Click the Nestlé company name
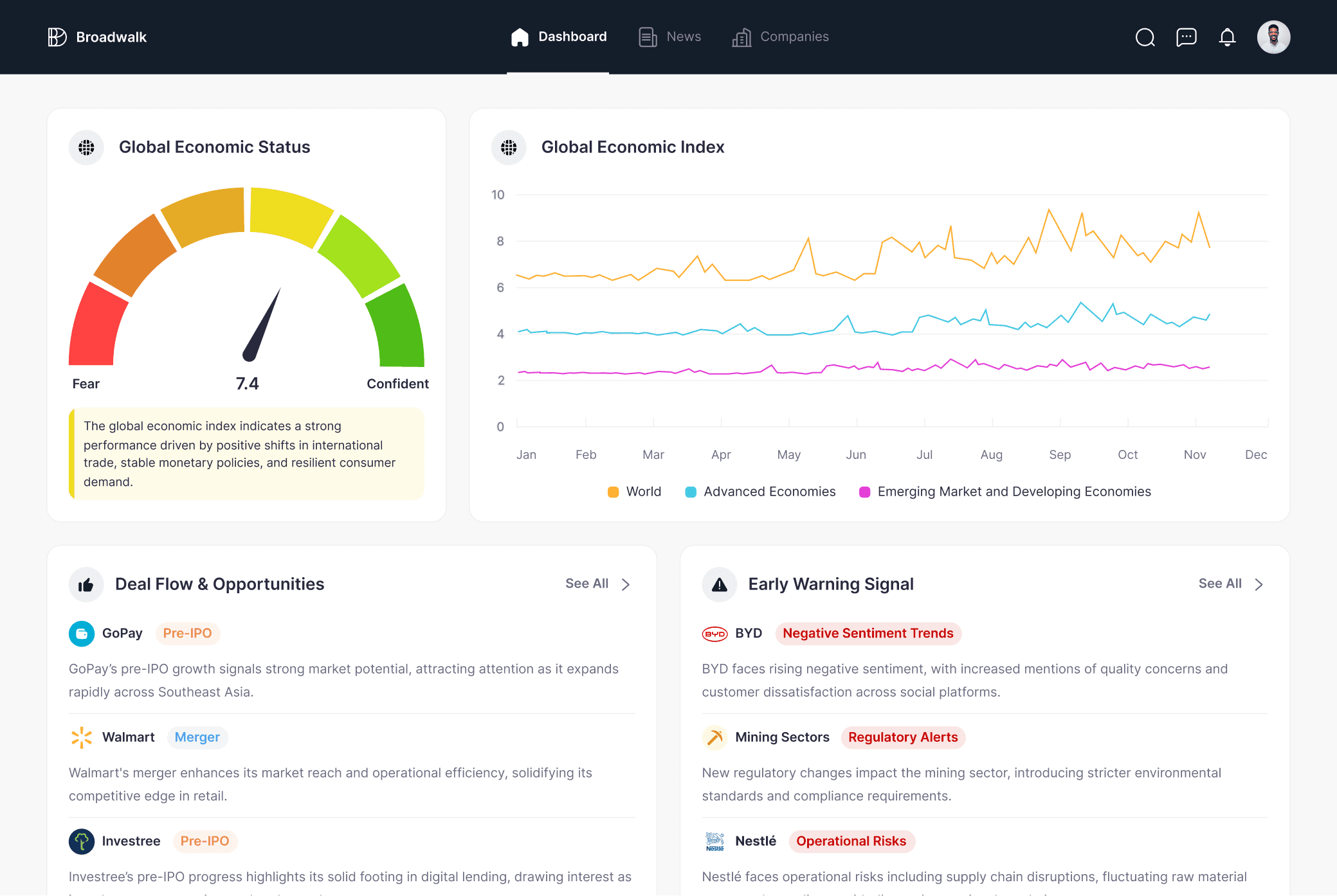 coord(756,841)
